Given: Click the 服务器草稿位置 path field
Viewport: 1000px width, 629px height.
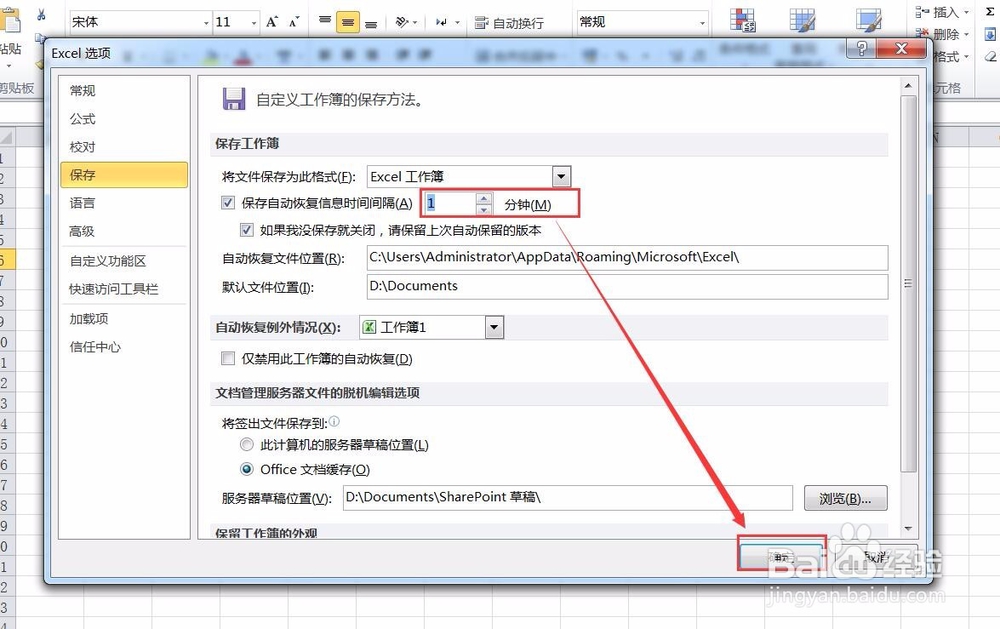Looking at the screenshot, I should click(x=568, y=498).
